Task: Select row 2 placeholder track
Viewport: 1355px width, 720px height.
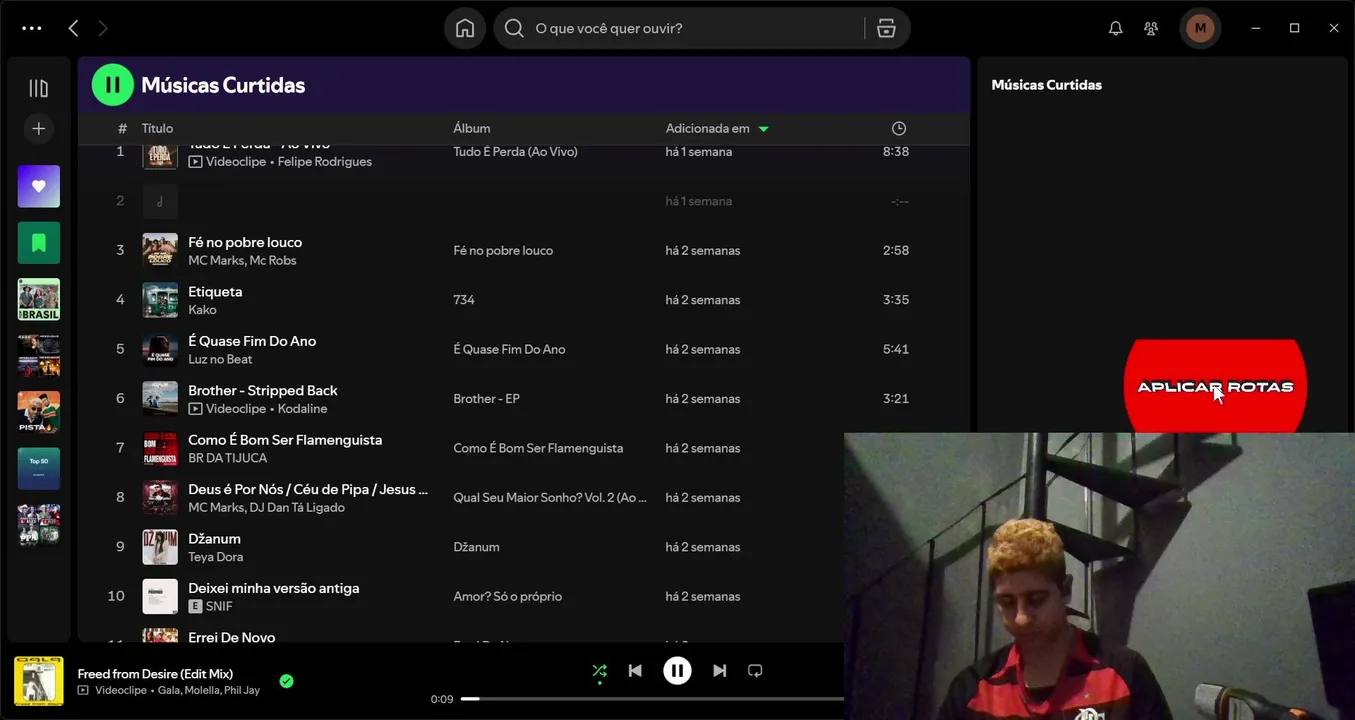Action: pos(523,201)
